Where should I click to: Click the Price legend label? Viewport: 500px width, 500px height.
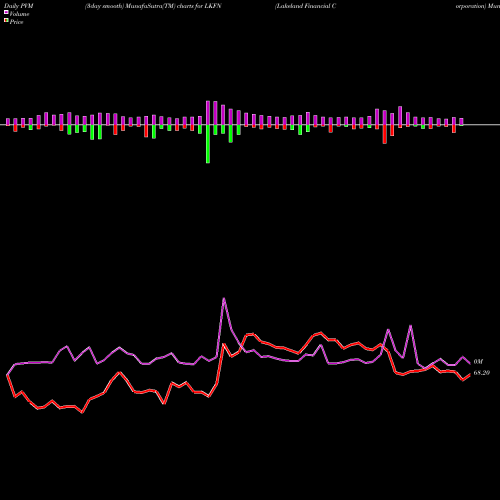16,22
